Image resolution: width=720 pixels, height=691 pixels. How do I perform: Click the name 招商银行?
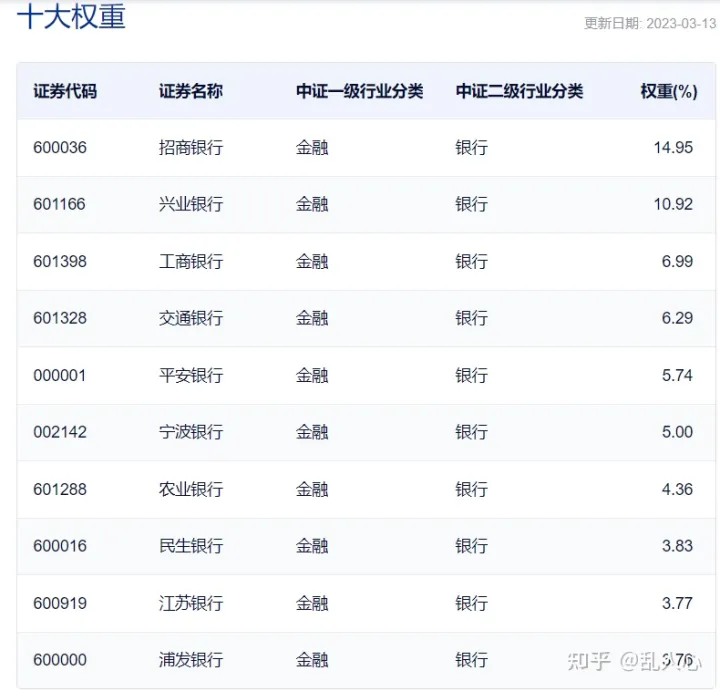pyautogui.click(x=191, y=147)
